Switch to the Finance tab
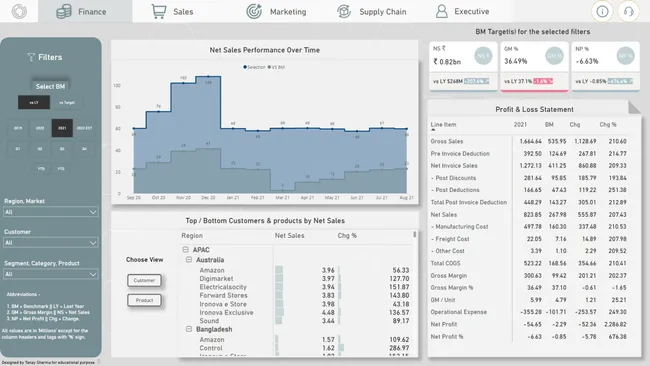The image size is (650, 366). (x=85, y=12)
